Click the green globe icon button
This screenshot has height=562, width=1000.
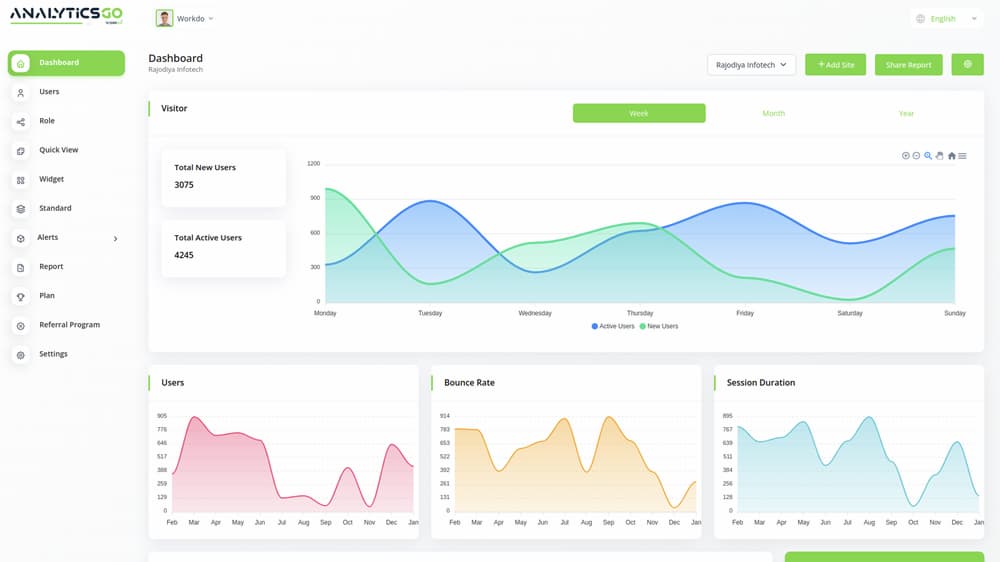pyautogui.click(x=967, y=64)
